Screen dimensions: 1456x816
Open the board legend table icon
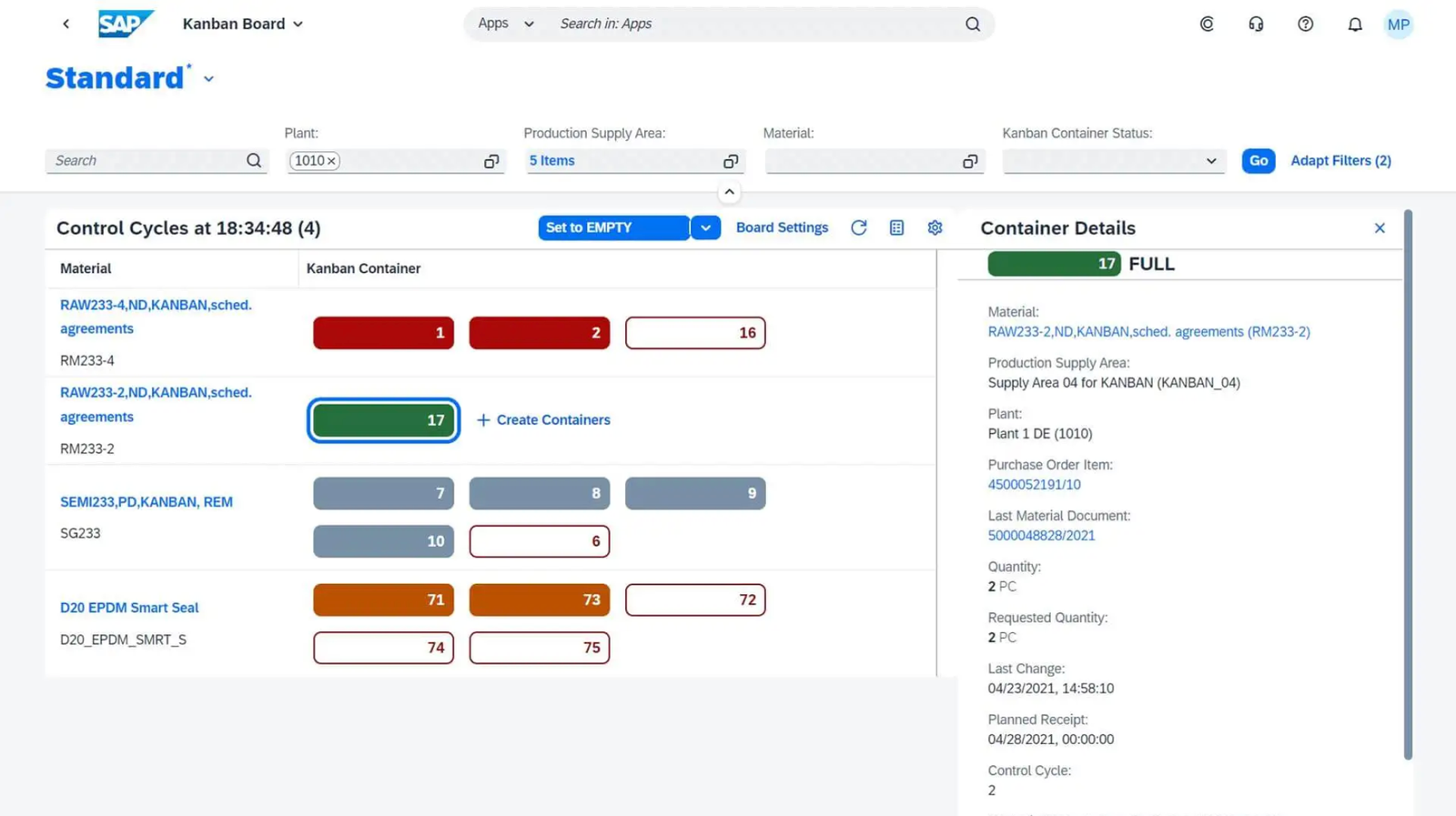tap(896, 228)
